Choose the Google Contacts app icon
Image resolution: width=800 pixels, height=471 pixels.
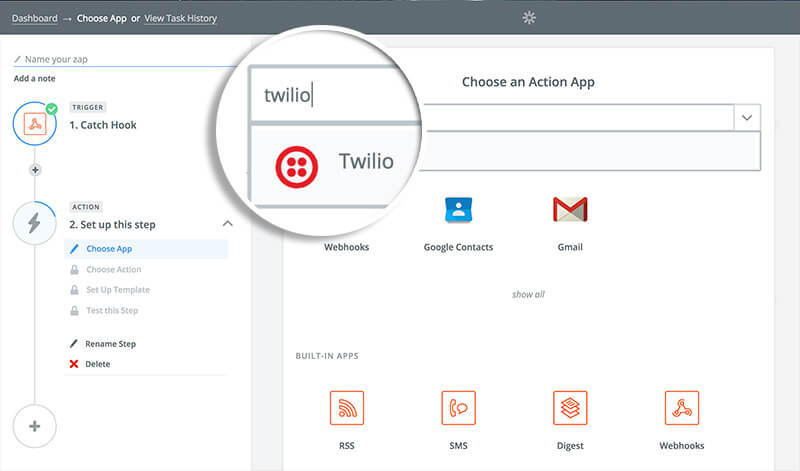click(458, 209)
